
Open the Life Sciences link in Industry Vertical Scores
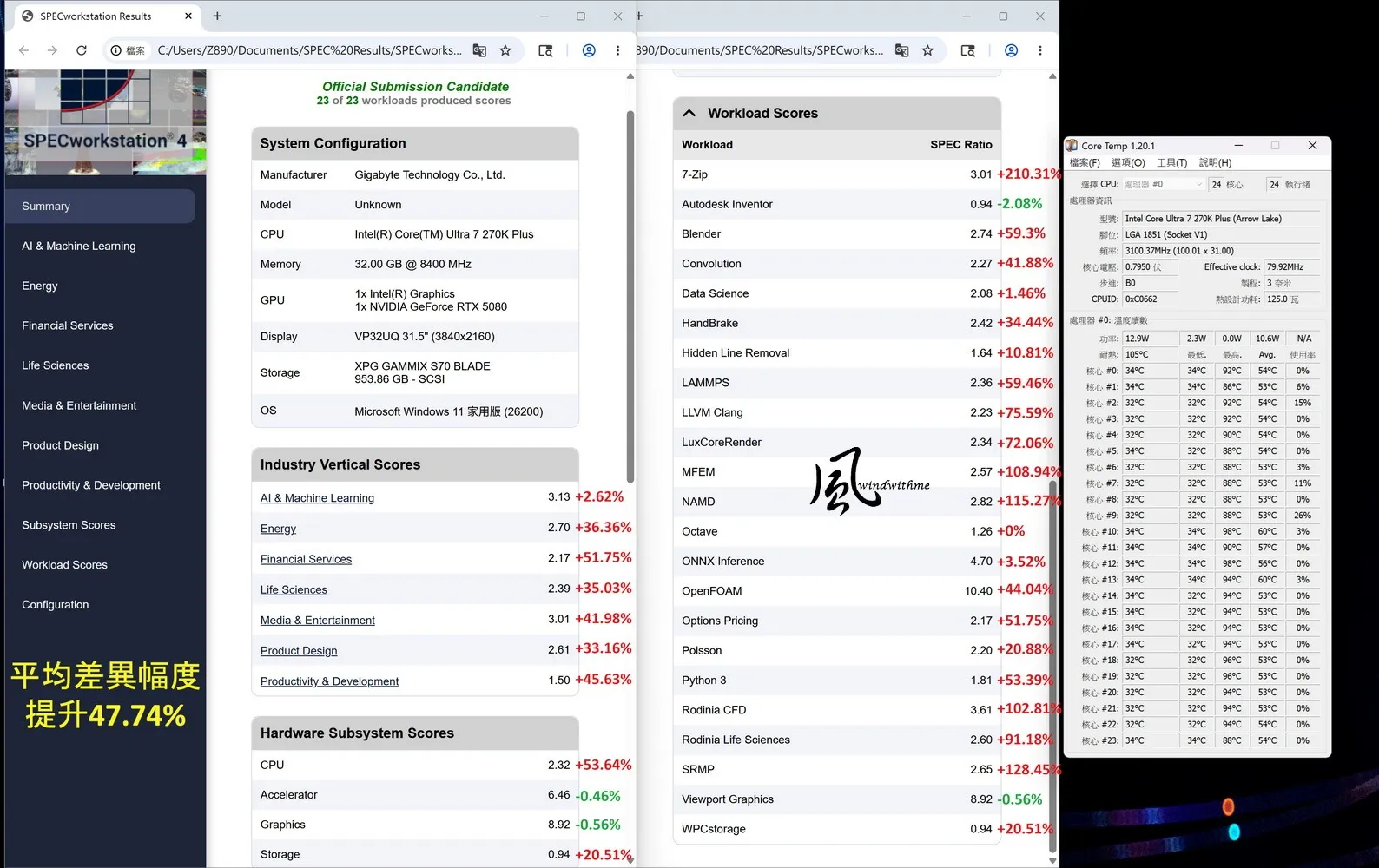[294, 590]
